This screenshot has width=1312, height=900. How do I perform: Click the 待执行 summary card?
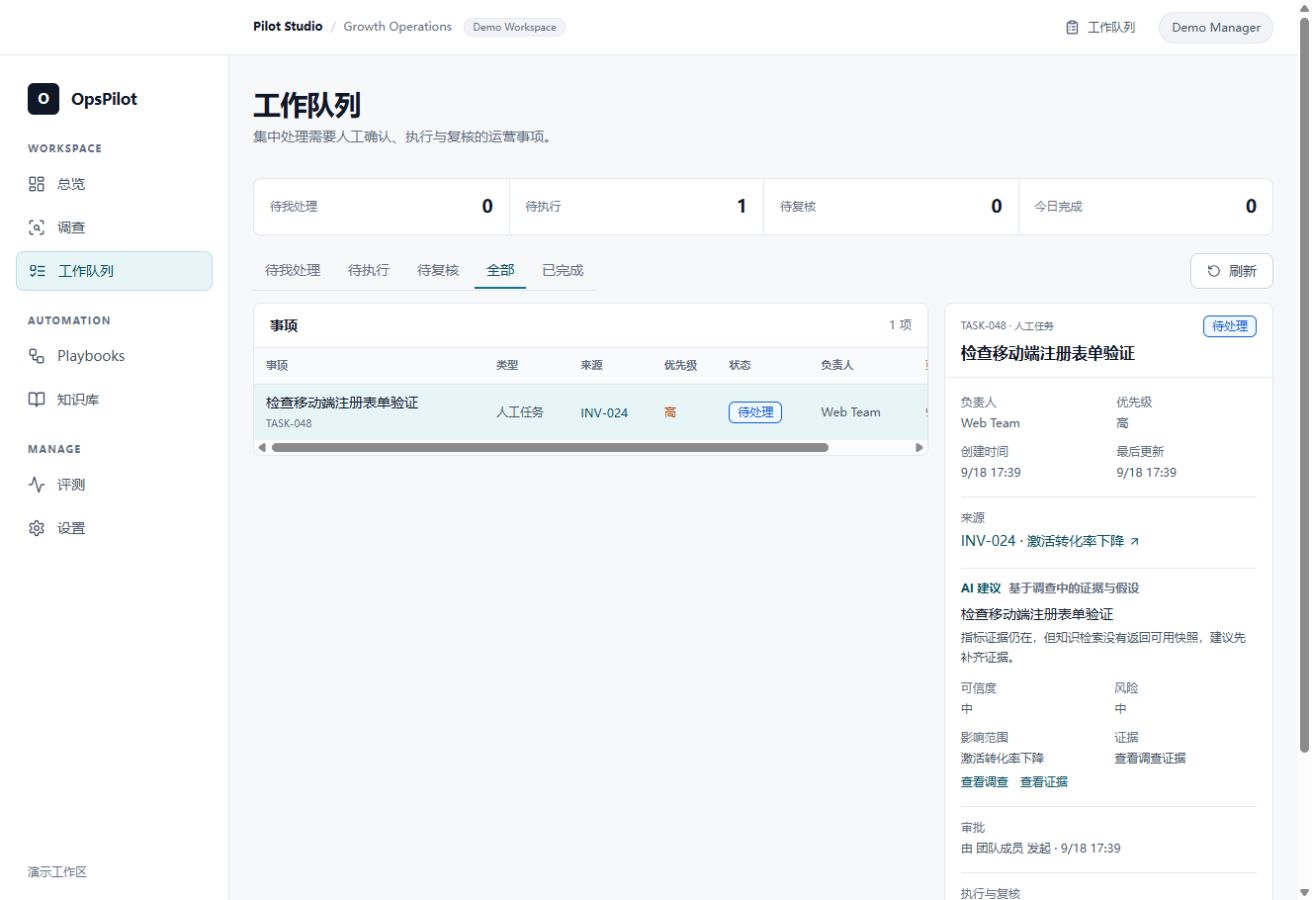[x=637, y=207]
